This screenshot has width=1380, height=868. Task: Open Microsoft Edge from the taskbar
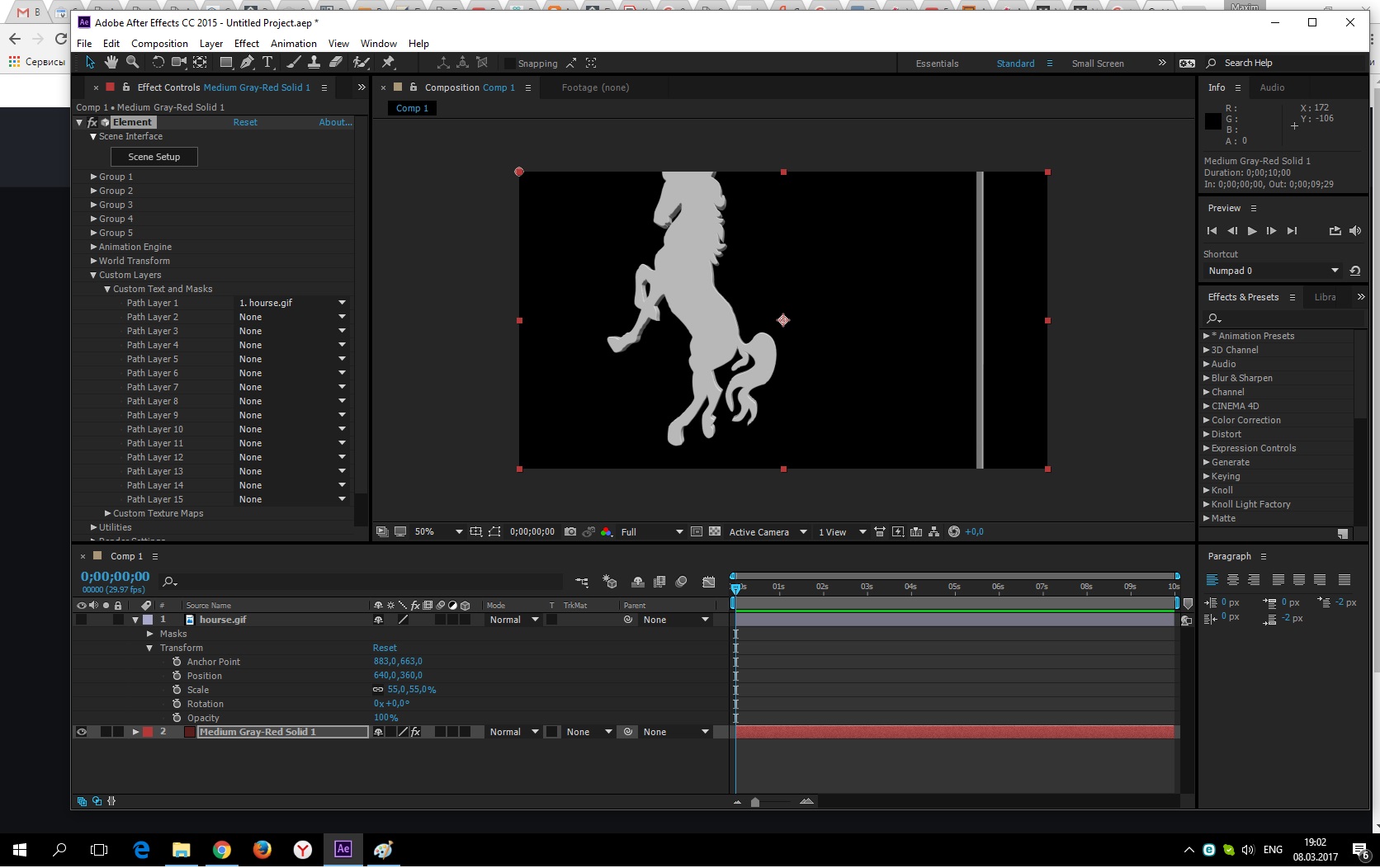point(141,849)
